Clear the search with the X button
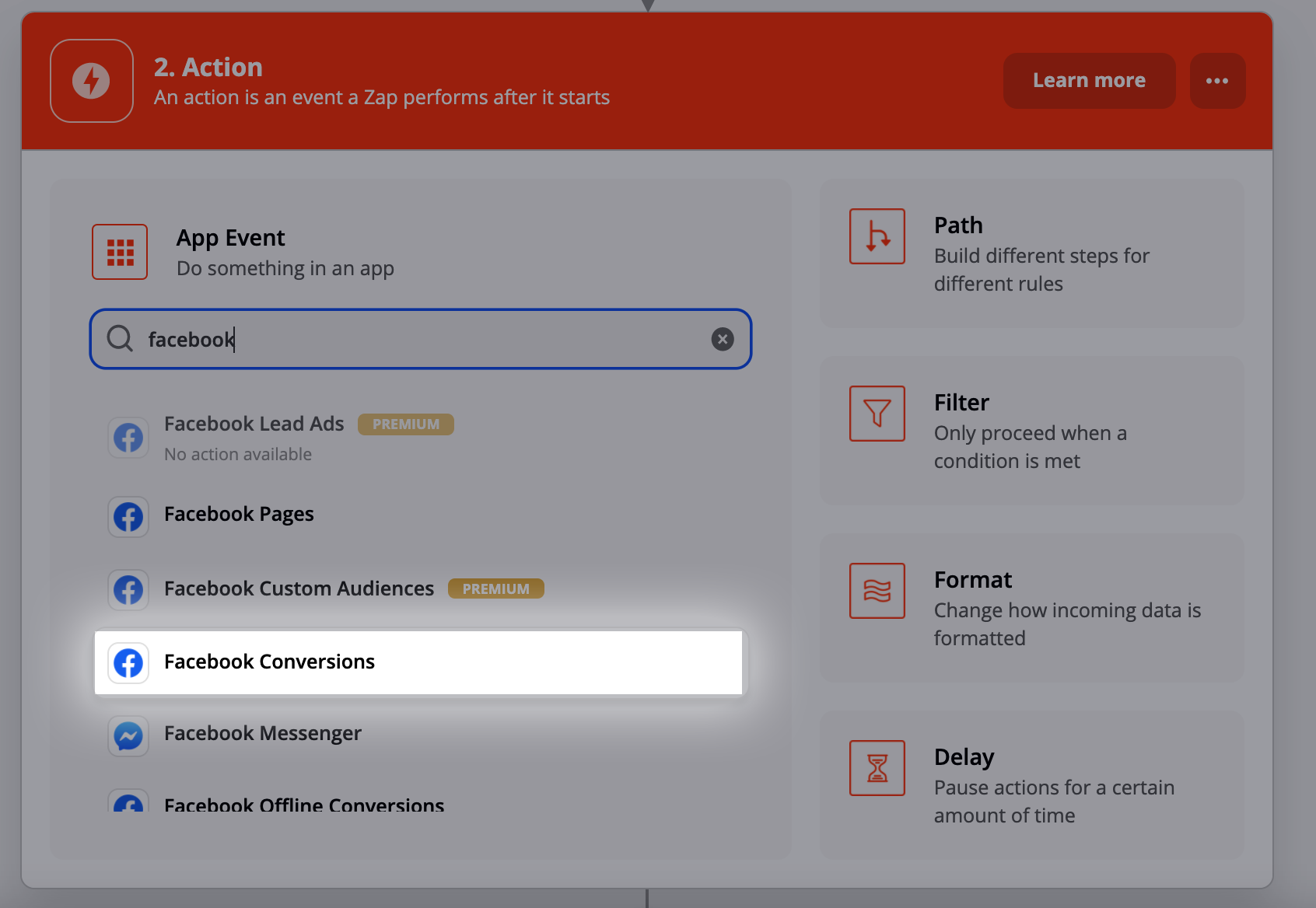Image resolution: width=1316 pixels, height=908 pixels. click(x=723, y=339)
